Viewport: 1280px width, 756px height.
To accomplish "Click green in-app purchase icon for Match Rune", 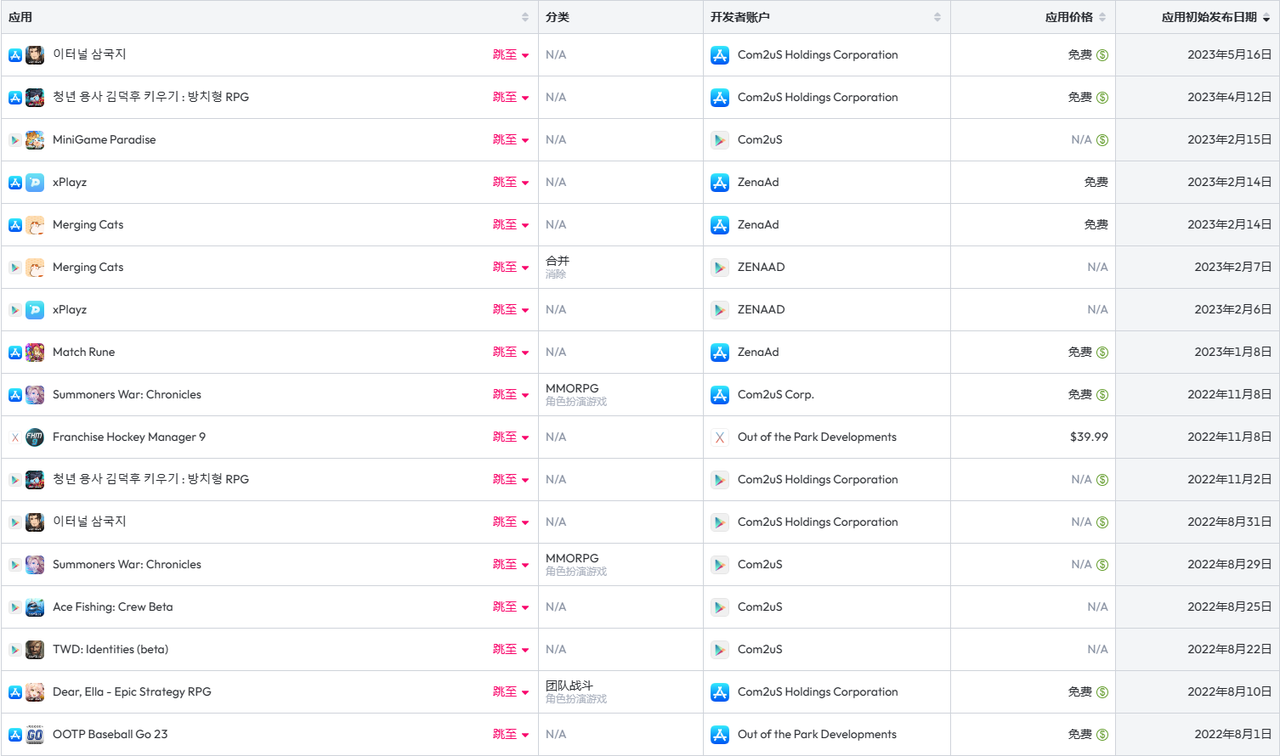I will (1102, 352).
